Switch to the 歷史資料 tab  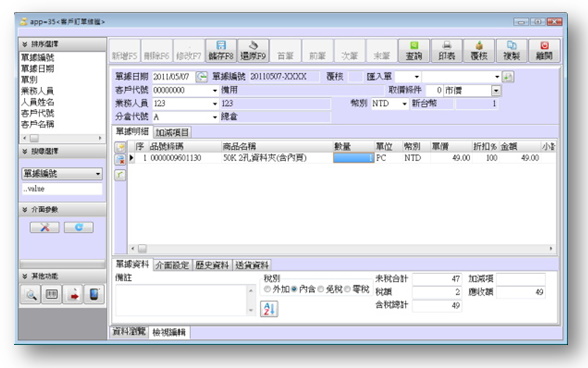[x=212, y=265]
